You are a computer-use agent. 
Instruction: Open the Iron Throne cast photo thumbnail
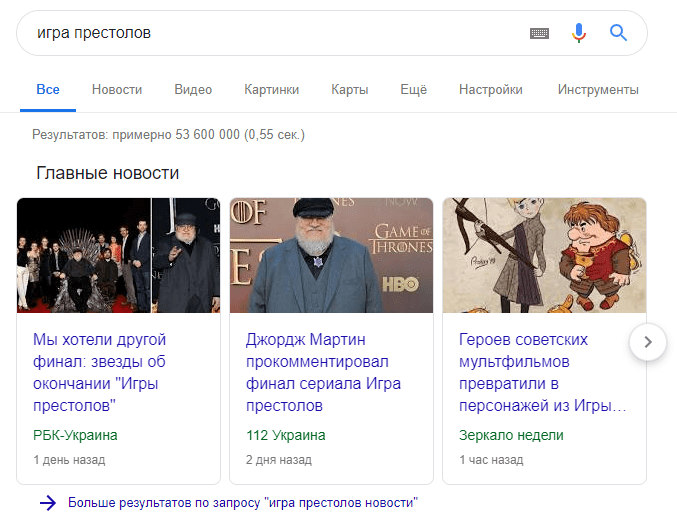pyautogui.click(x=118, y=255)
